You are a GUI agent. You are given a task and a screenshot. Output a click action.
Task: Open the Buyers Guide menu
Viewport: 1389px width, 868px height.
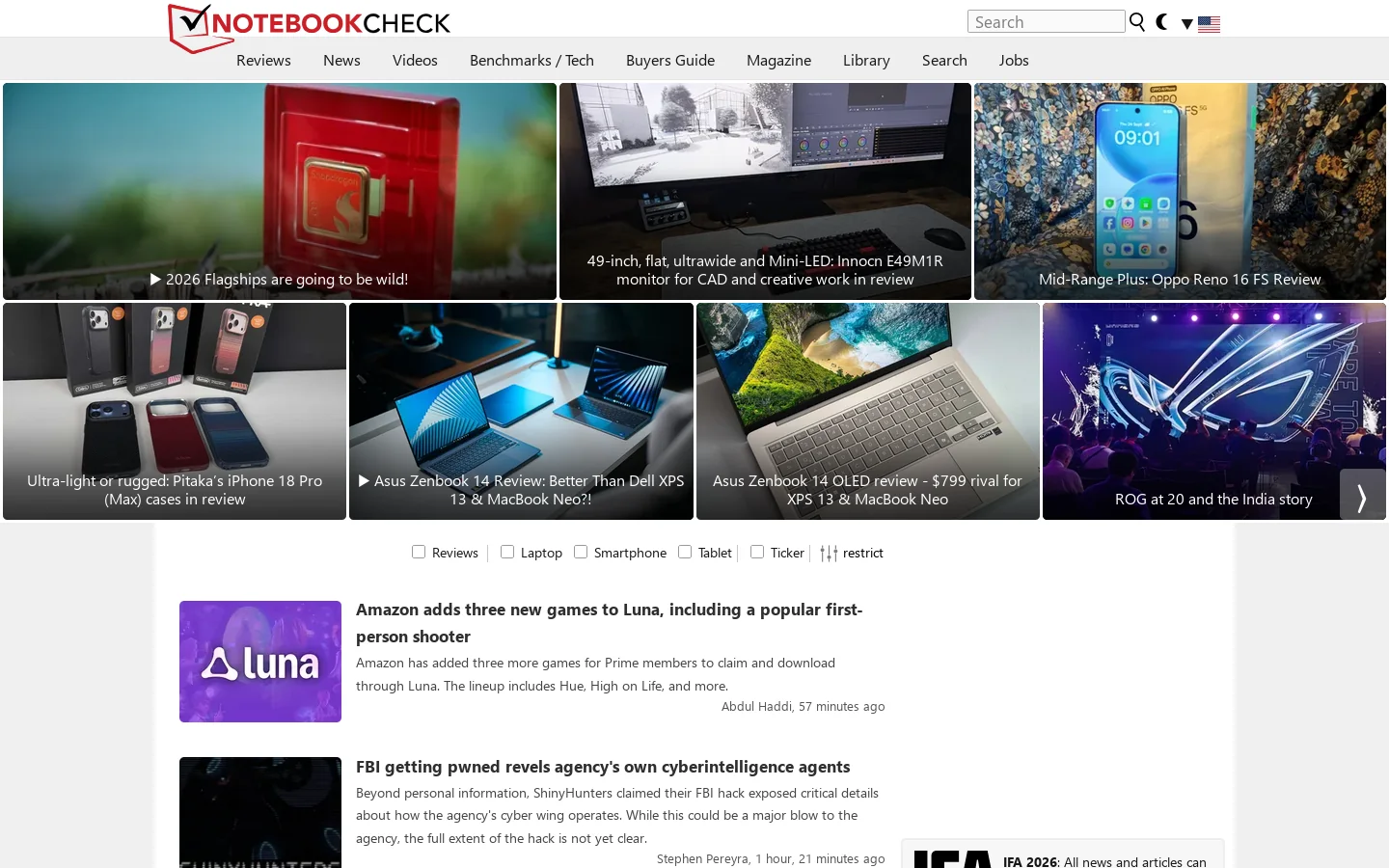670,60
